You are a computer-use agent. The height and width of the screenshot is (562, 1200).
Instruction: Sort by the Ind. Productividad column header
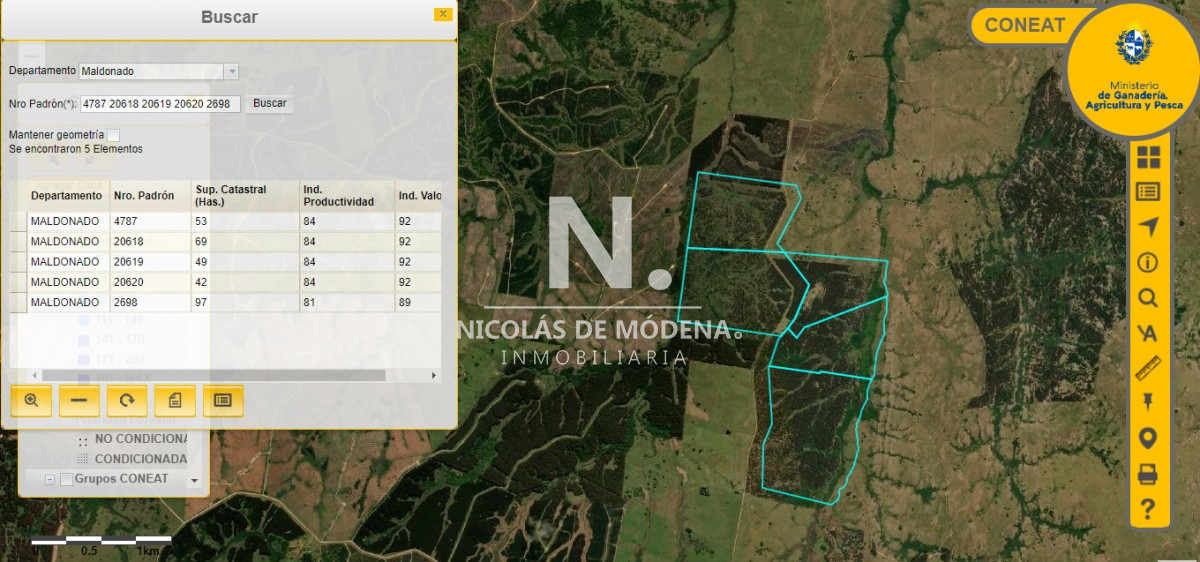point(347,195)
